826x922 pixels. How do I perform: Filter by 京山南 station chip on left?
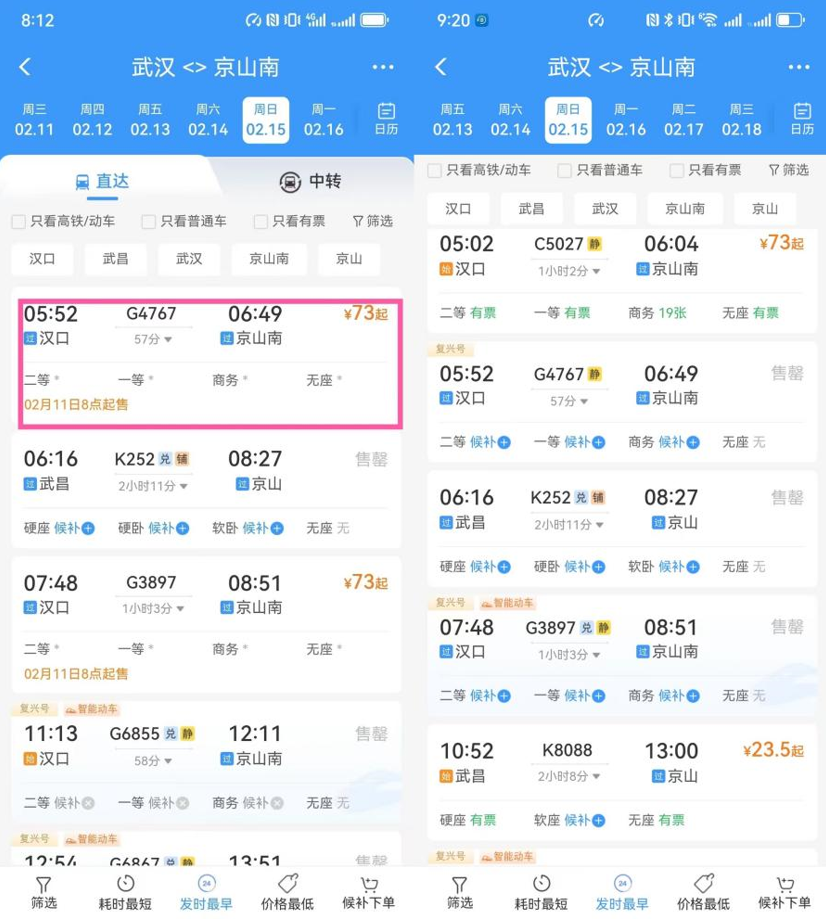click(269, 259)
